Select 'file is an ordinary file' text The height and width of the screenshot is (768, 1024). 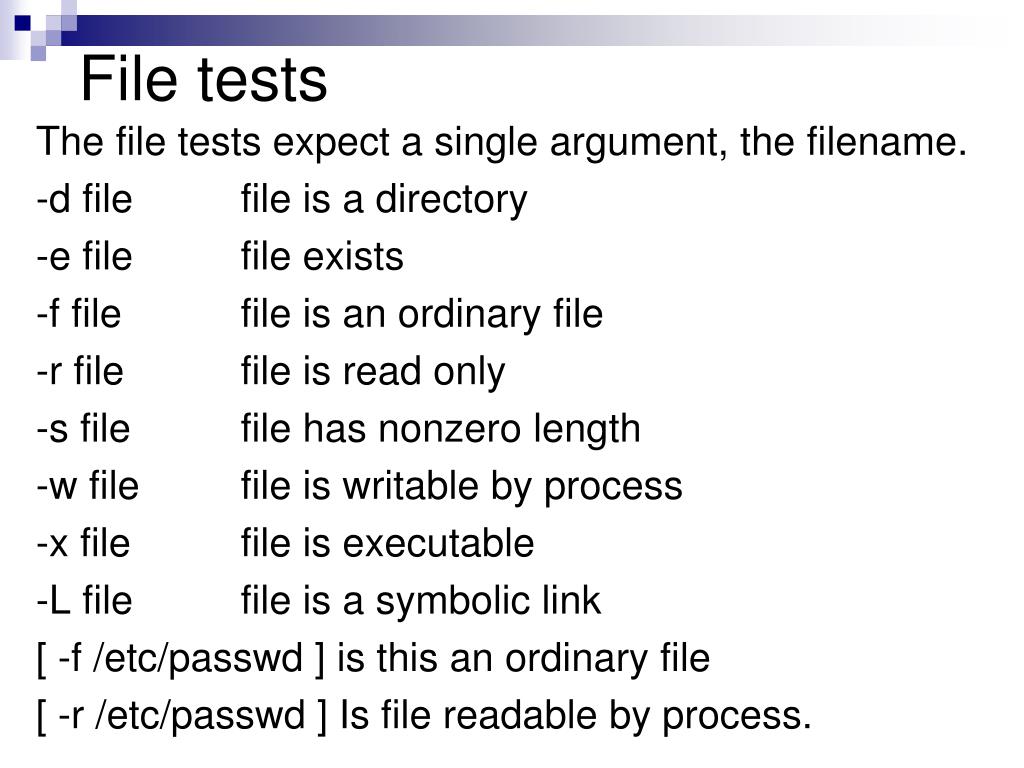(422, 315)
